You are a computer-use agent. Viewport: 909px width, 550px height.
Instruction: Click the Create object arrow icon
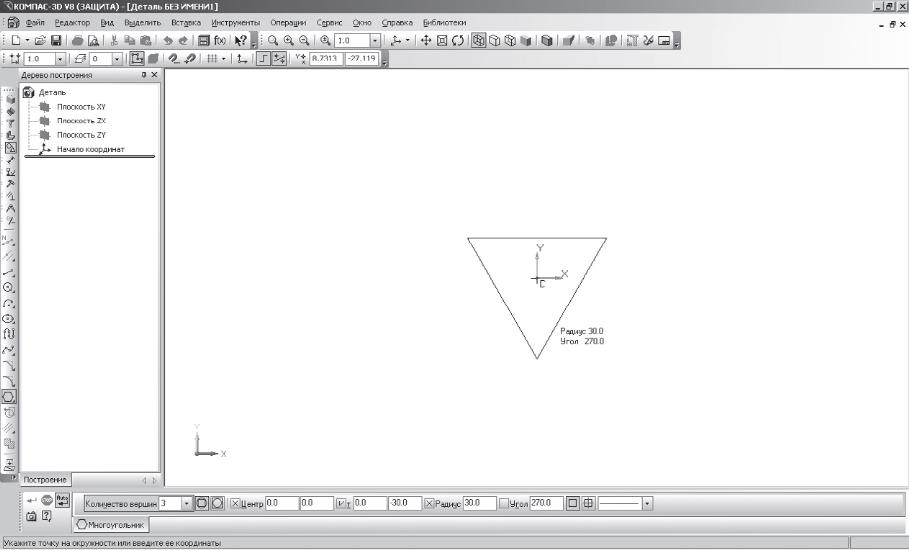coord(31,500)
